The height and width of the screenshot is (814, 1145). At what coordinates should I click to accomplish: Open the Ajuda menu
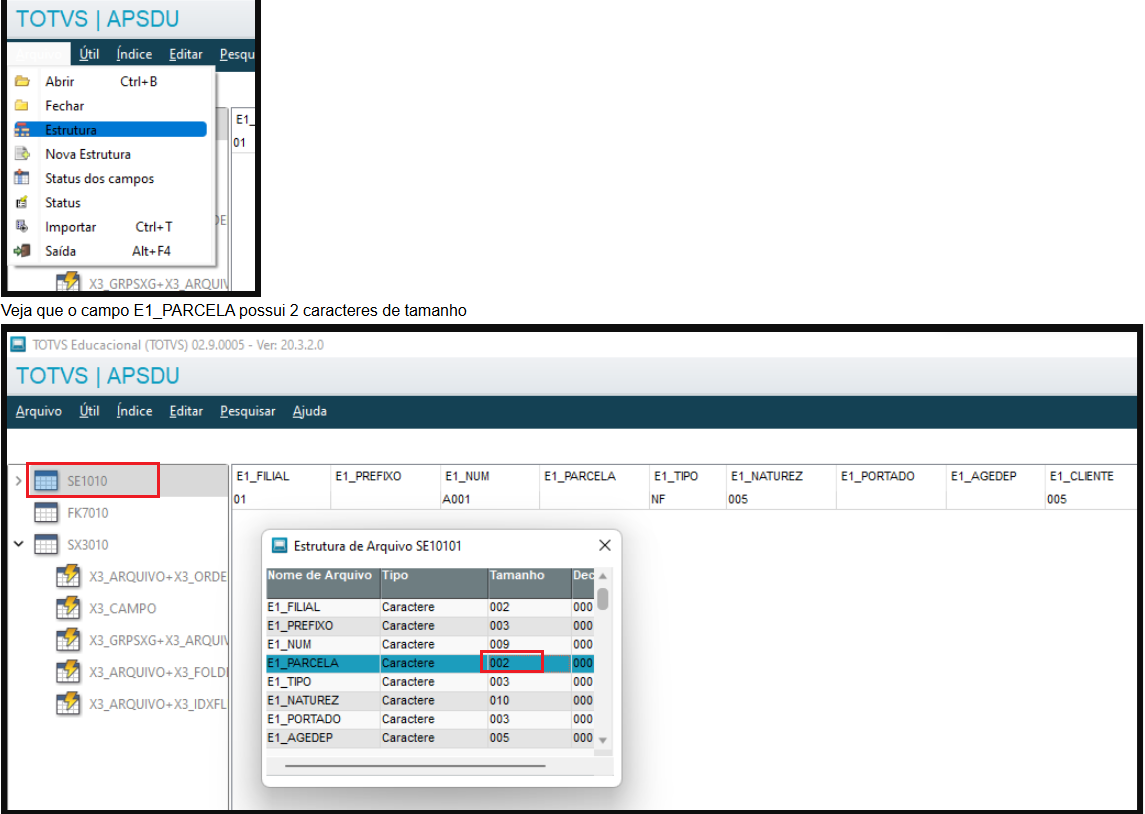[310, 411]
